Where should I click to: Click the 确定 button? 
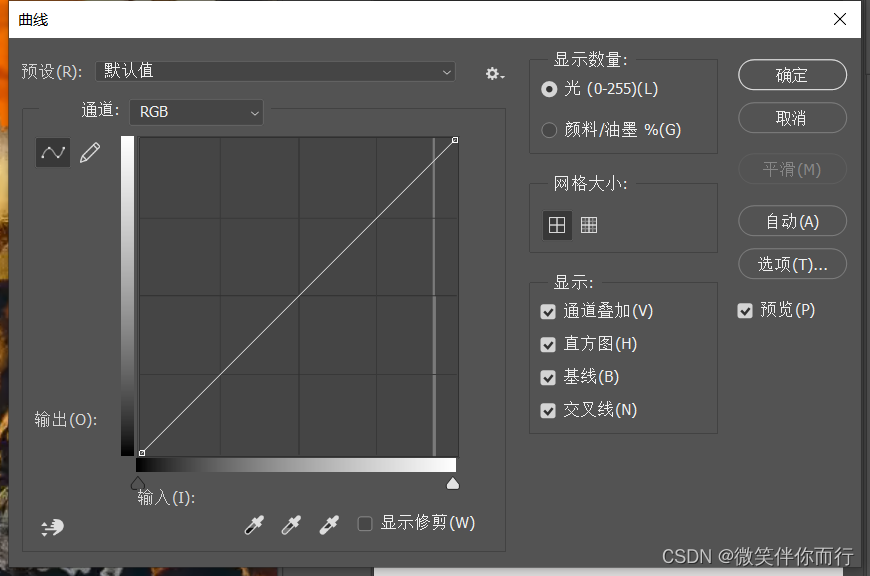click(792, 75)
